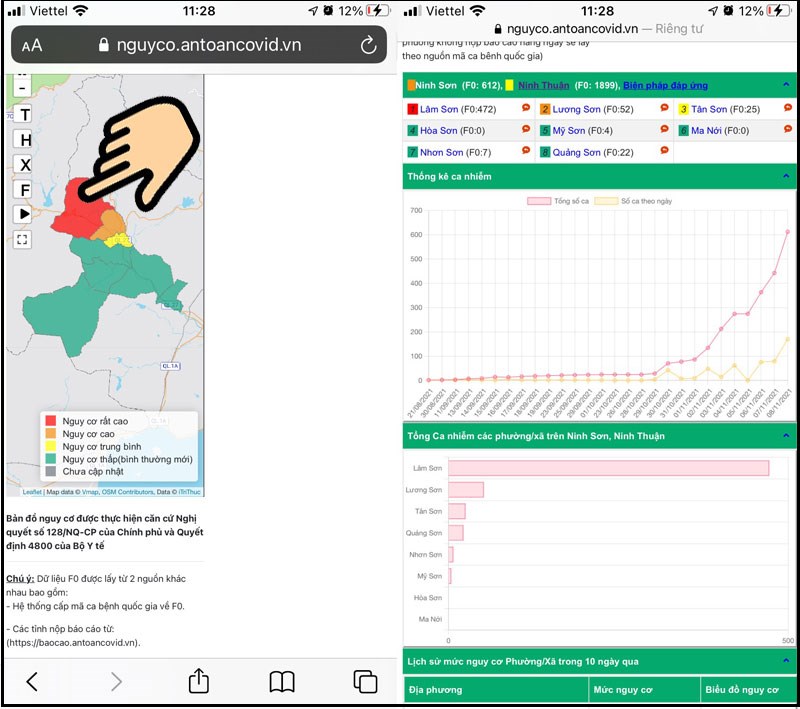Viewport: 800px width, 709px height.
Task: Open comment icon for Tân Sơn
Action: click(788, 108)
